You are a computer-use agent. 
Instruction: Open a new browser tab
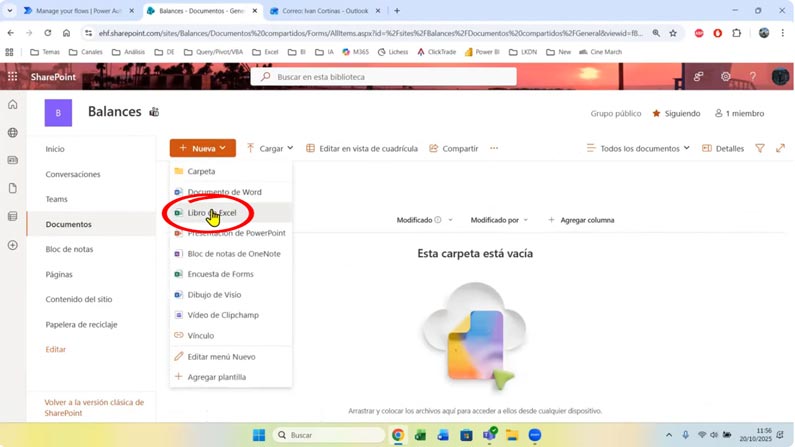pyautogui.click(x=397, y=11)
